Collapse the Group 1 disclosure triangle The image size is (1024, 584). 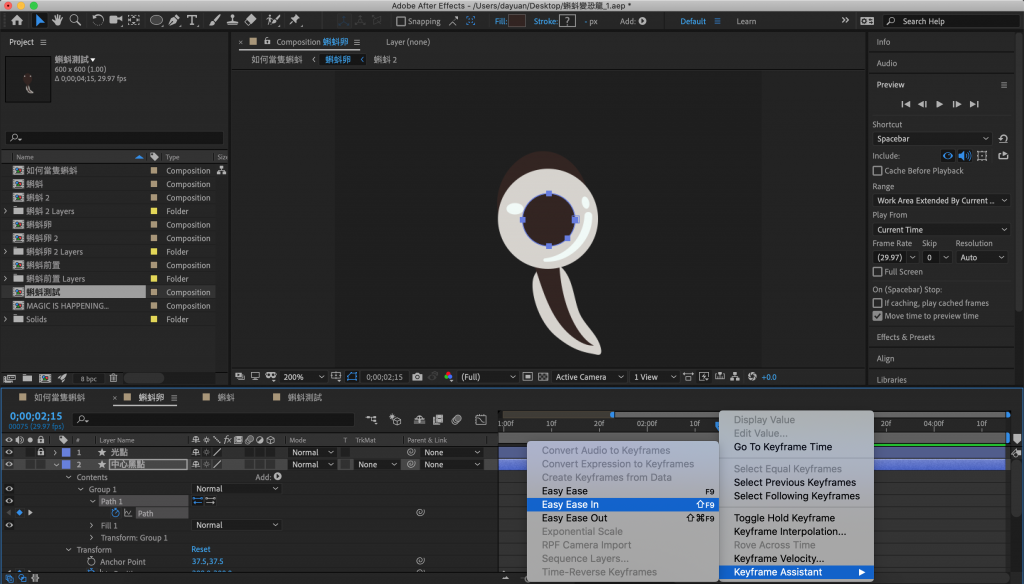click(x=82, y=489)
